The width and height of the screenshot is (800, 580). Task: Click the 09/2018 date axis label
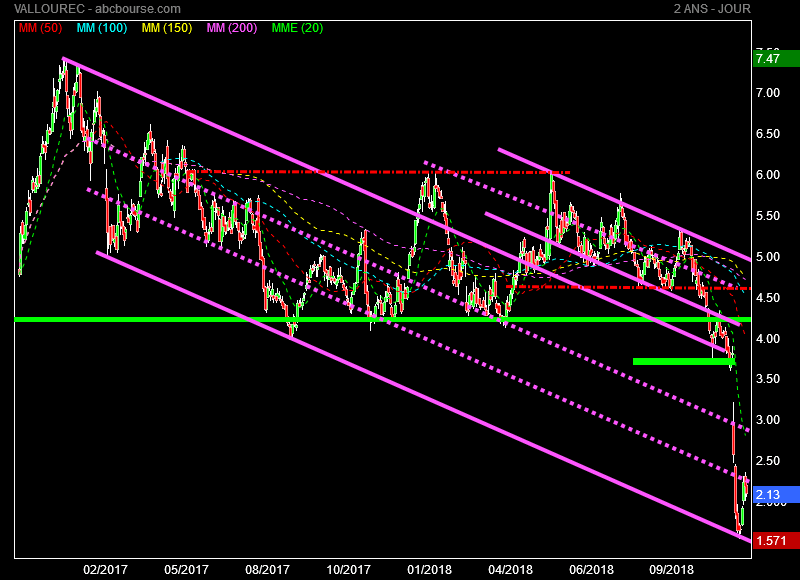tap(671, 569)
